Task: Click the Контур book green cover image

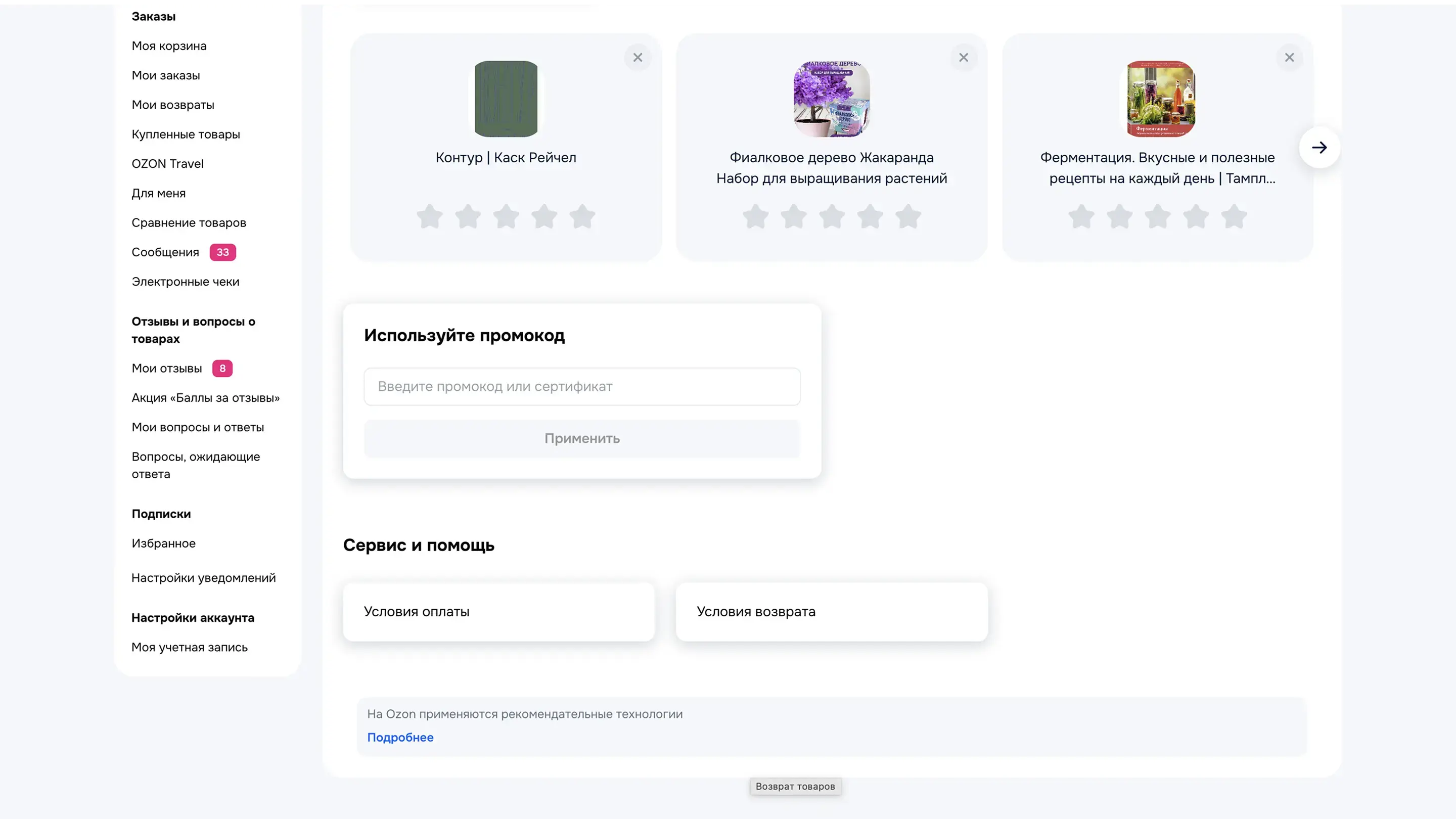Action: pyautogui.click(x=506, y=99)
